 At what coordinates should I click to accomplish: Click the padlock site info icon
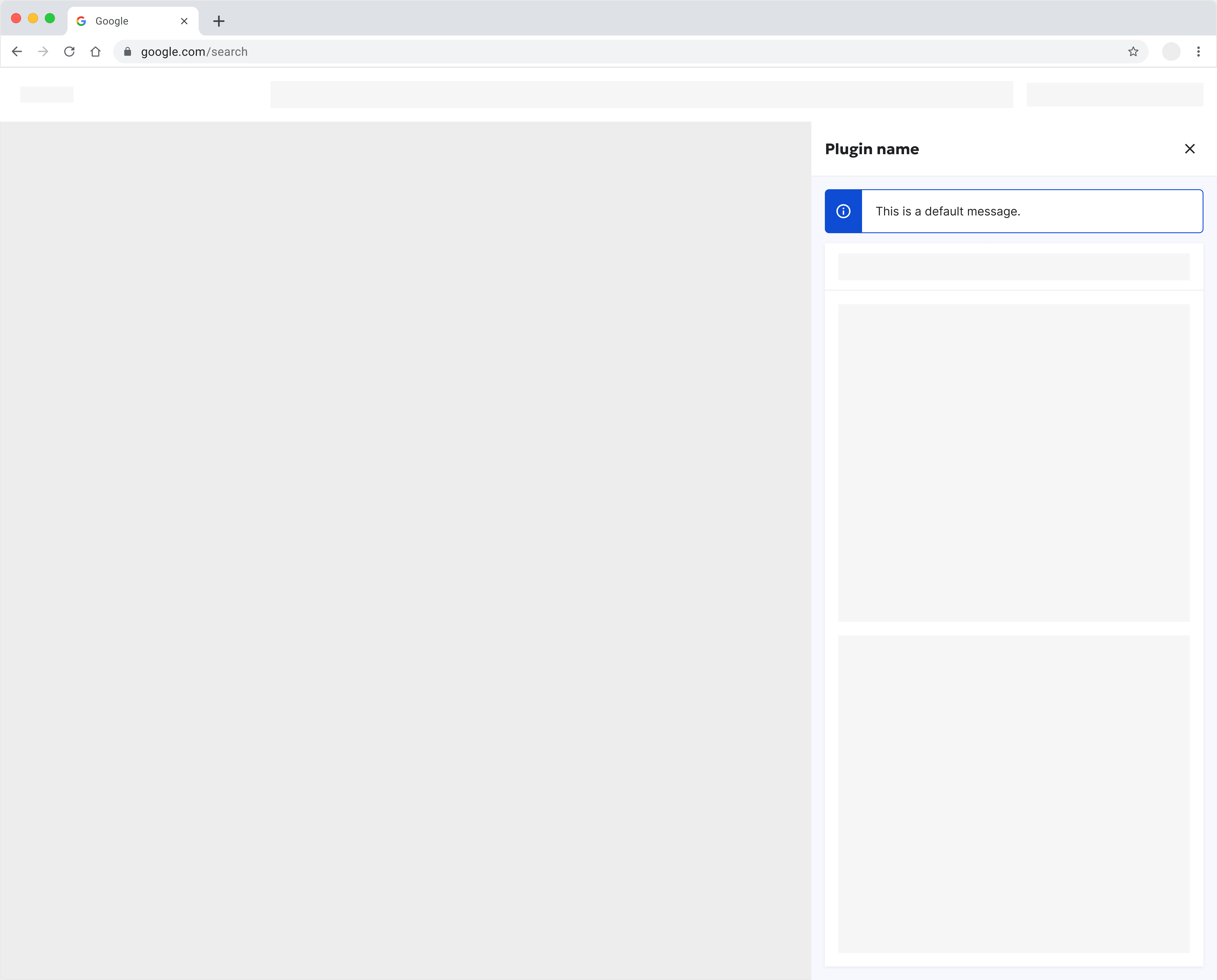[x=128, y=52]
